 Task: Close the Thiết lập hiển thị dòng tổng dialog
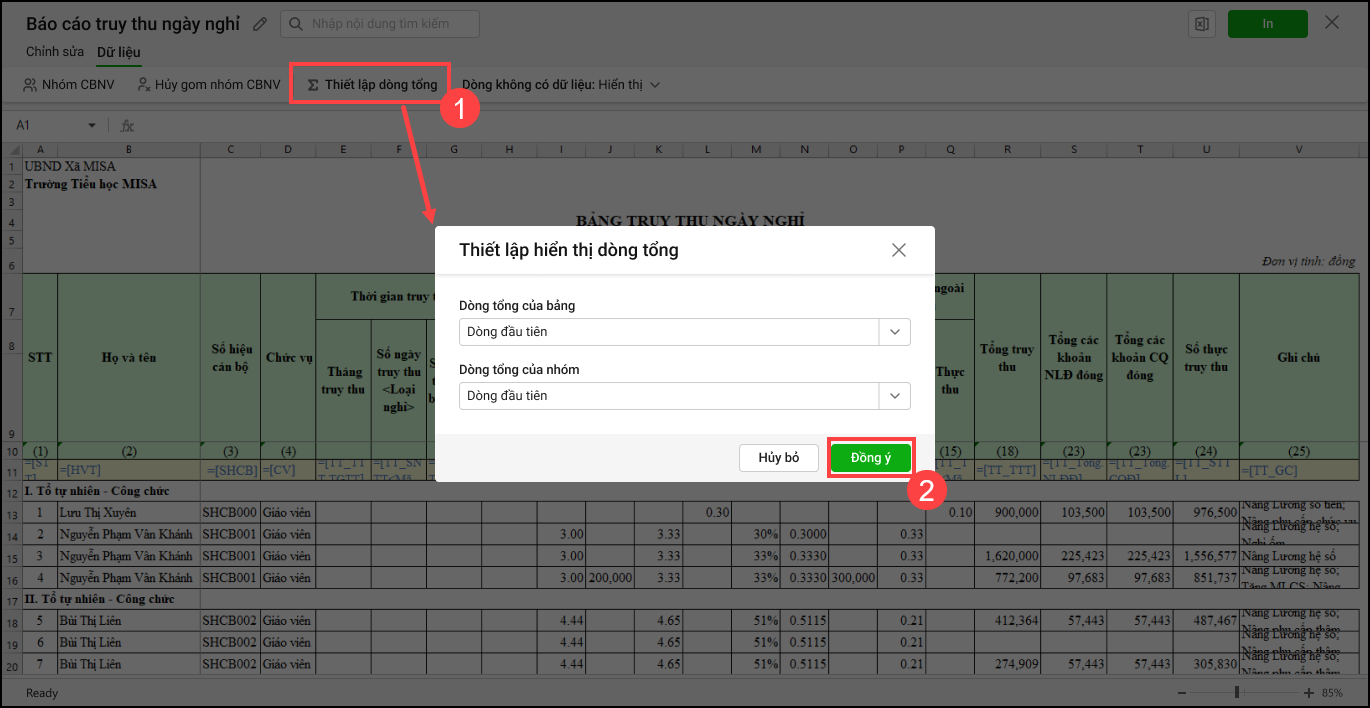898,250
